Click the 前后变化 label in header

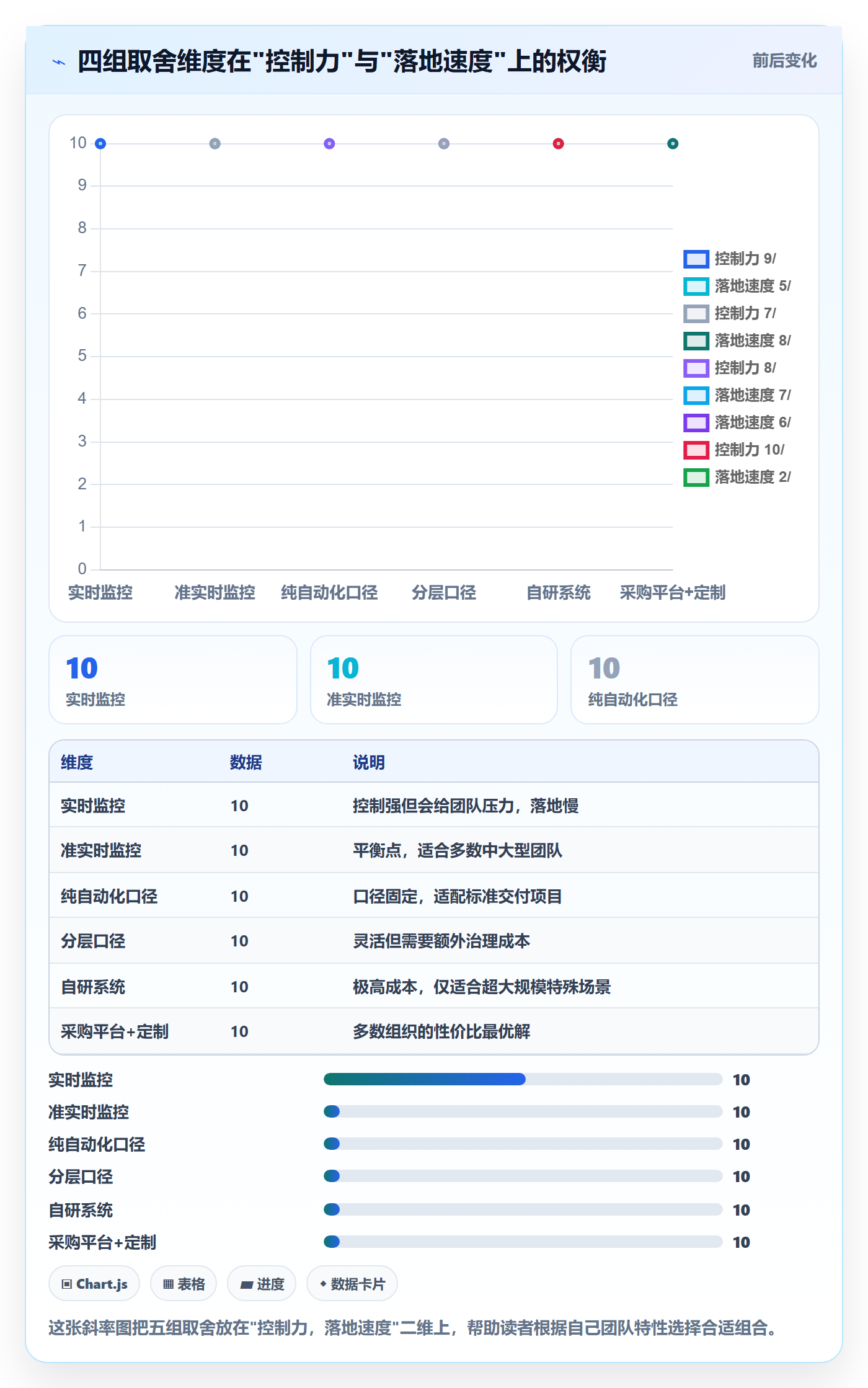tap(784, 61)
